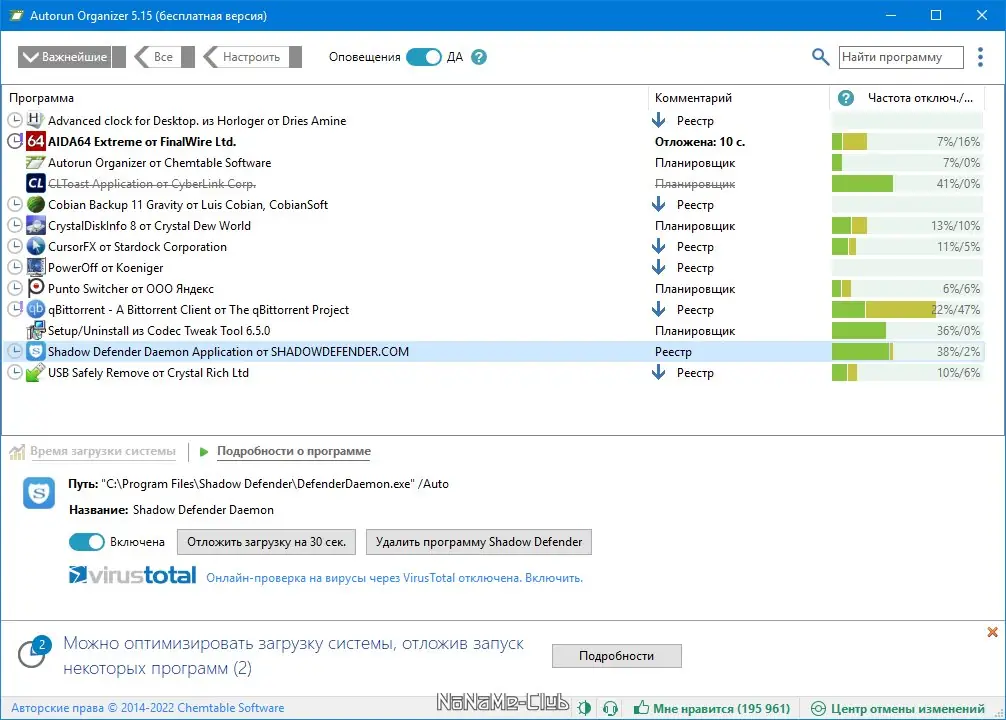
Task: Click the Найти программу search field
Action: [901, 57]
